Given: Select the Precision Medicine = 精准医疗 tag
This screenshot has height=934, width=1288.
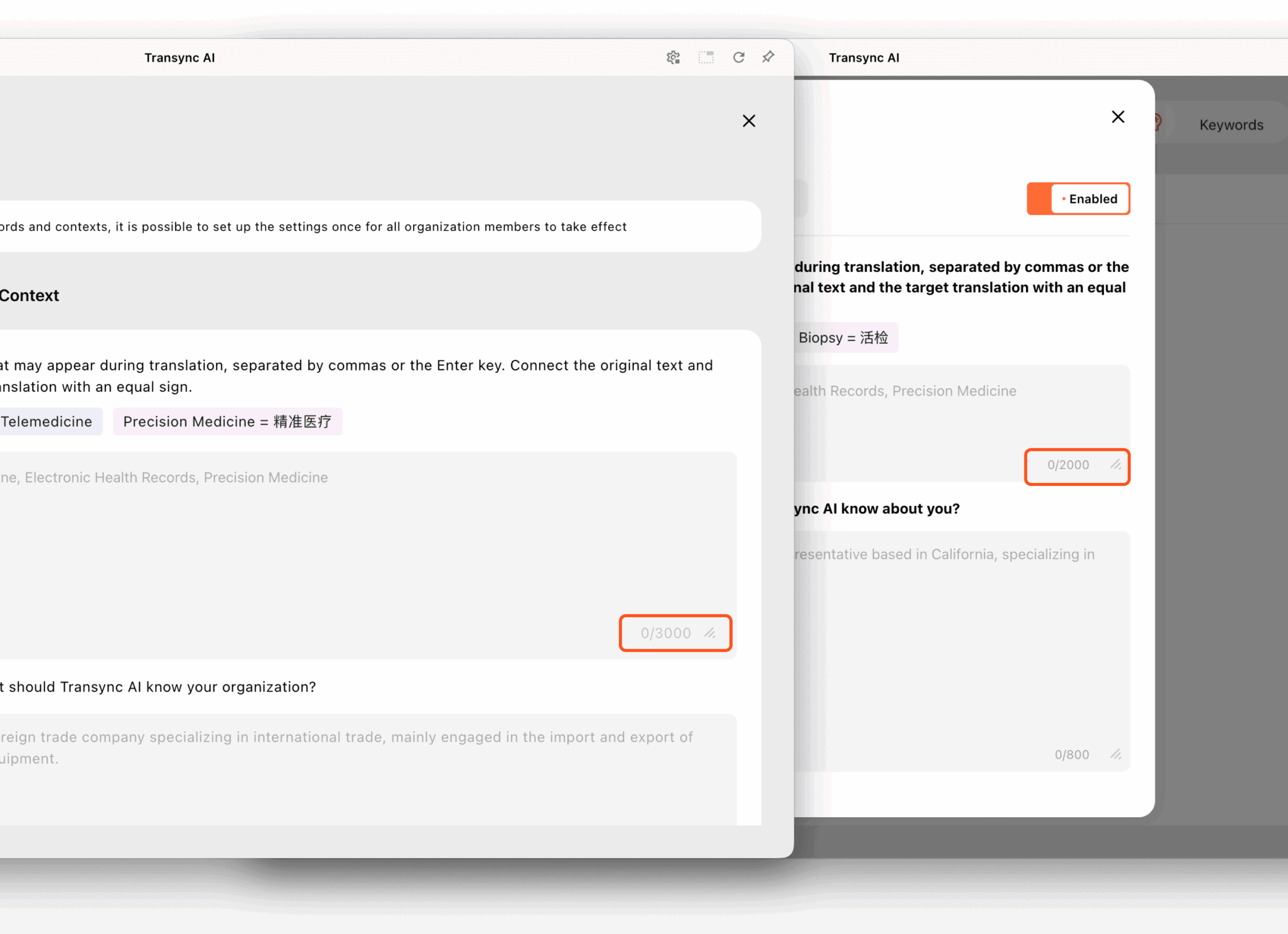Looking at the screenshot, I should (x=227, y=422).
